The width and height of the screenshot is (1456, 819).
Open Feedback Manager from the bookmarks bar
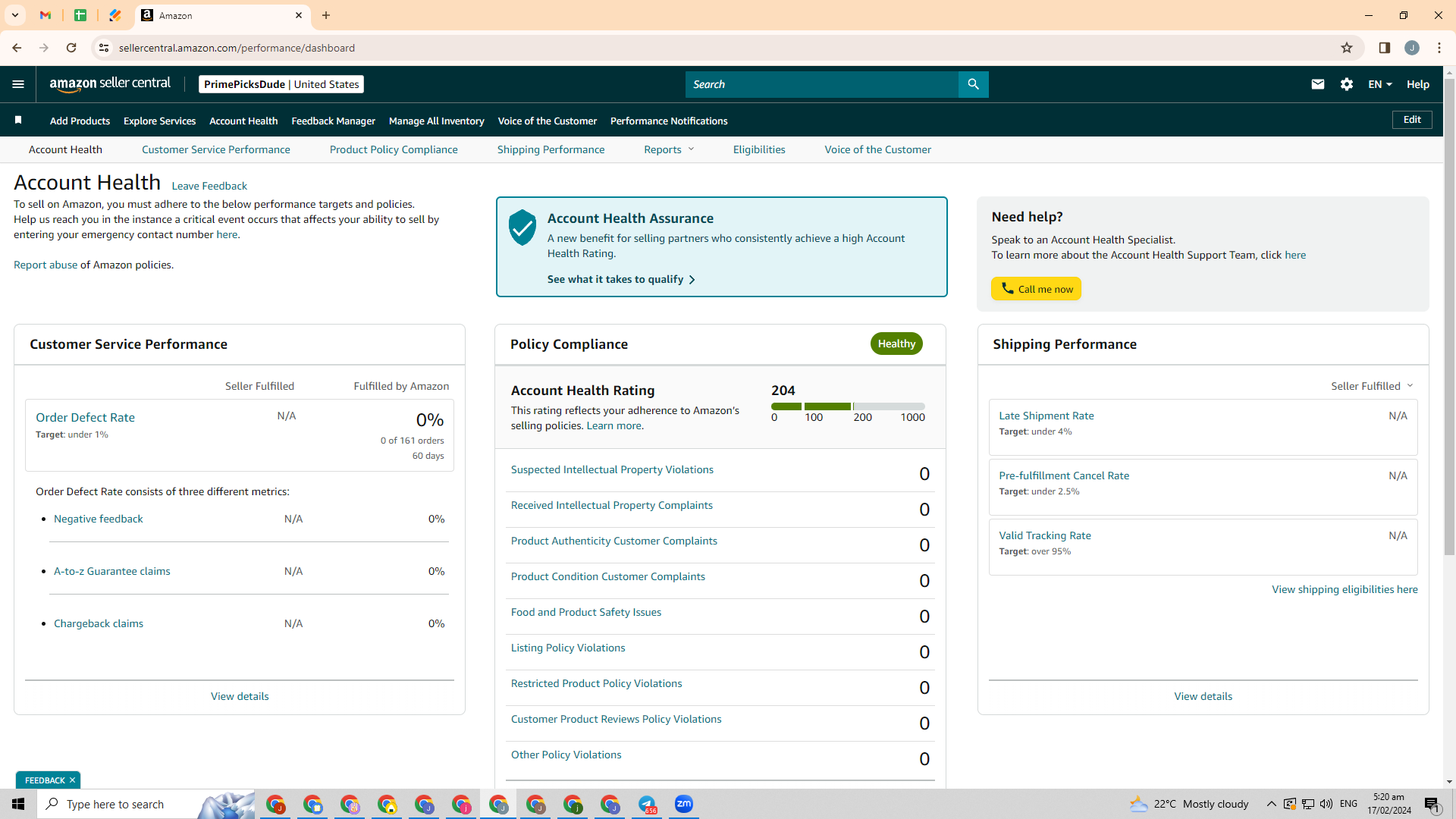(334, 121)
